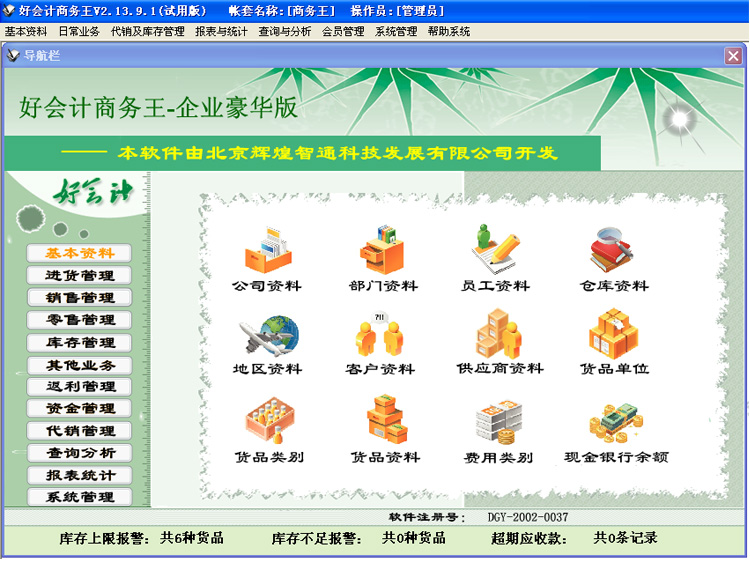Open the 查询与分析 menu

tap(285, 32)
